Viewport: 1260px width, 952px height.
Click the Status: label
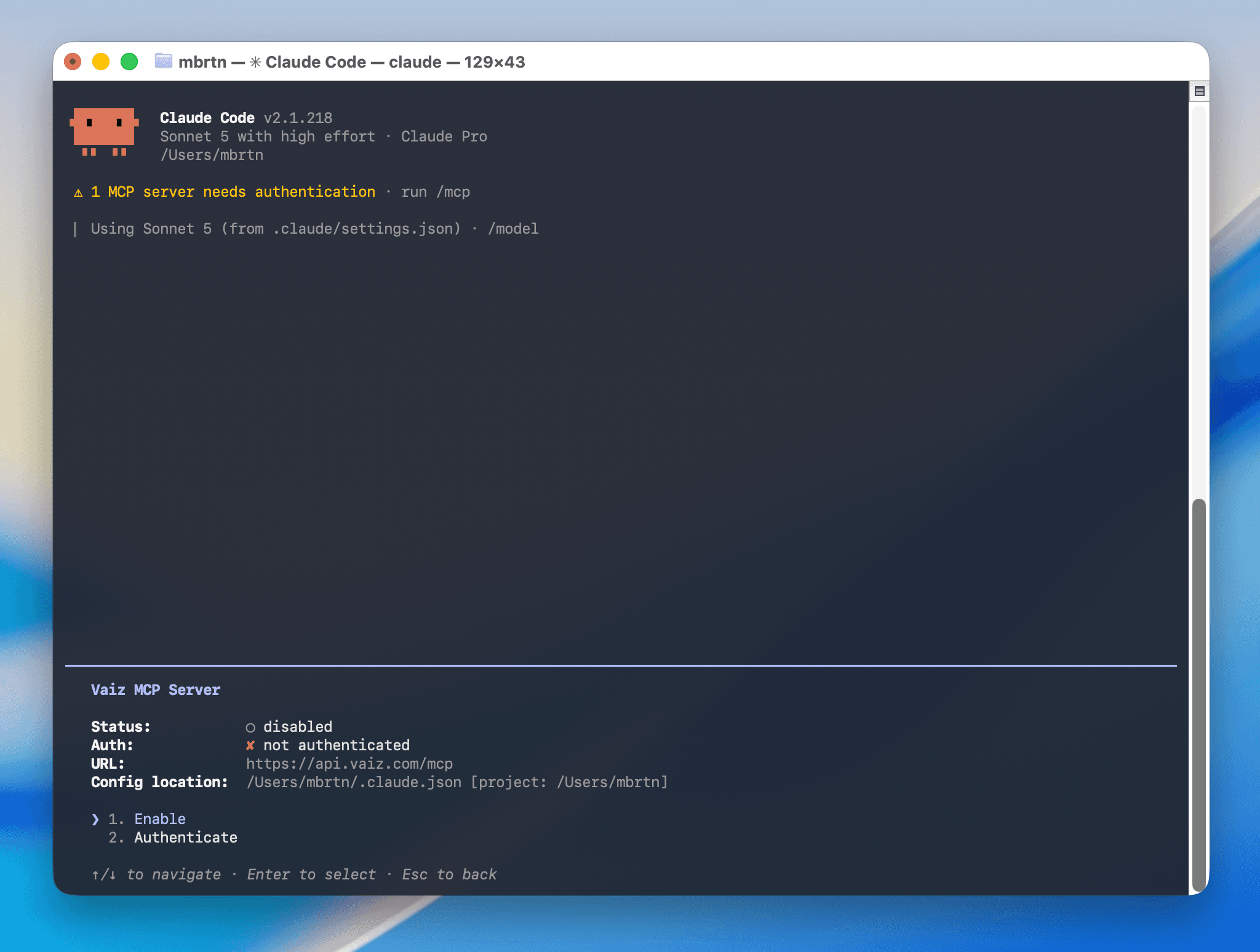(121, 727)
